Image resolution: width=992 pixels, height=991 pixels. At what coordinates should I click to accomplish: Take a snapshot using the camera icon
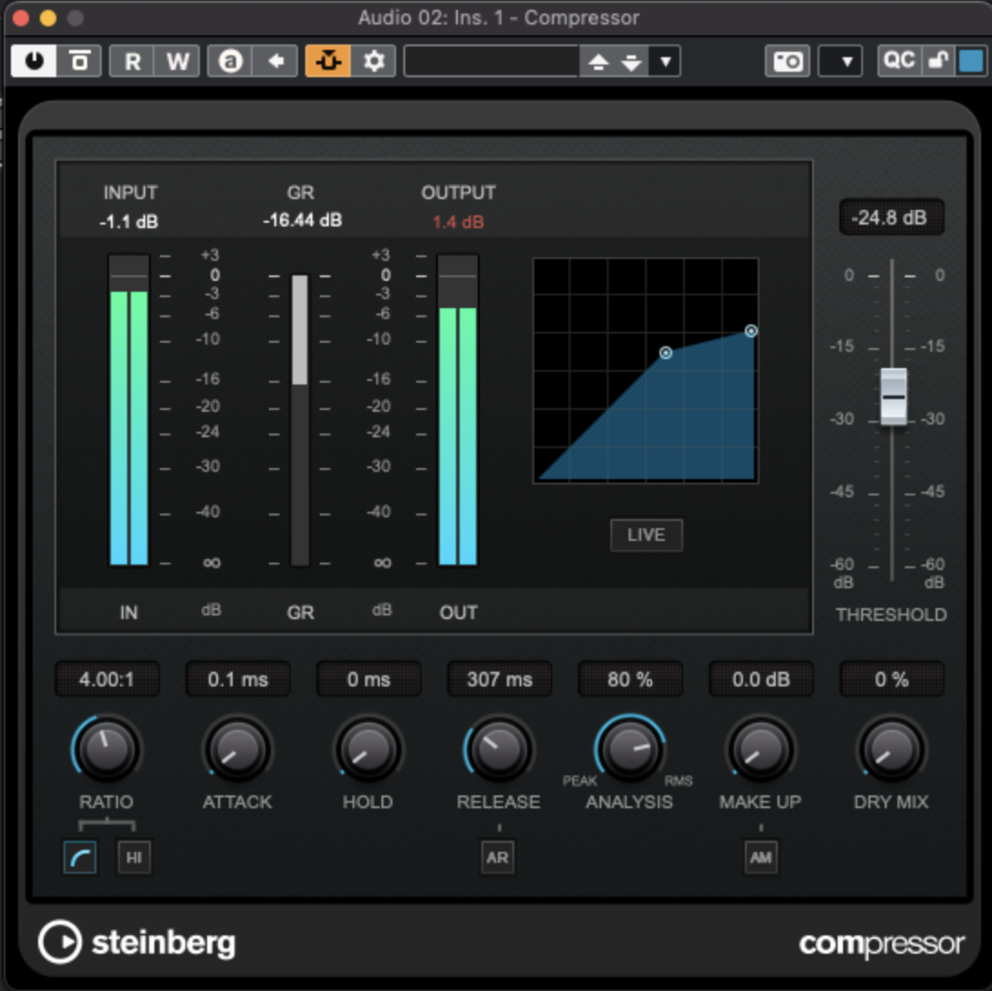787,61
